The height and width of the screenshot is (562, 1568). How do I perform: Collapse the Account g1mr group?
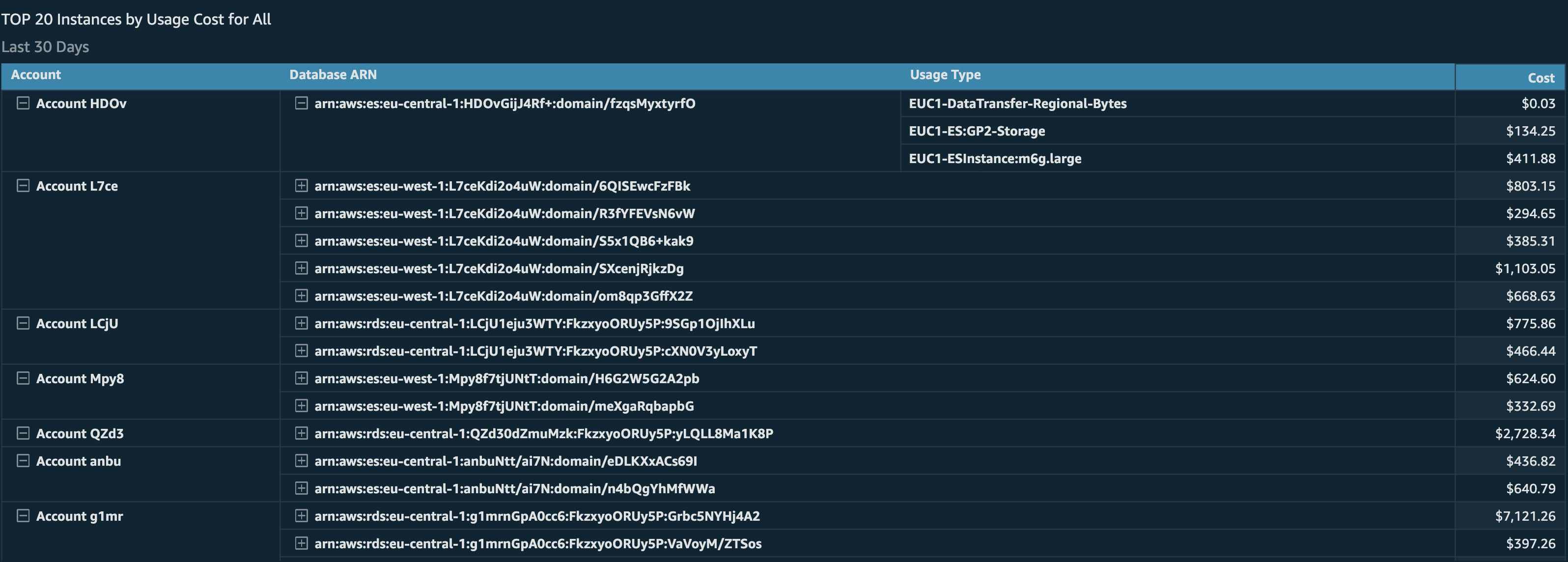23,516
